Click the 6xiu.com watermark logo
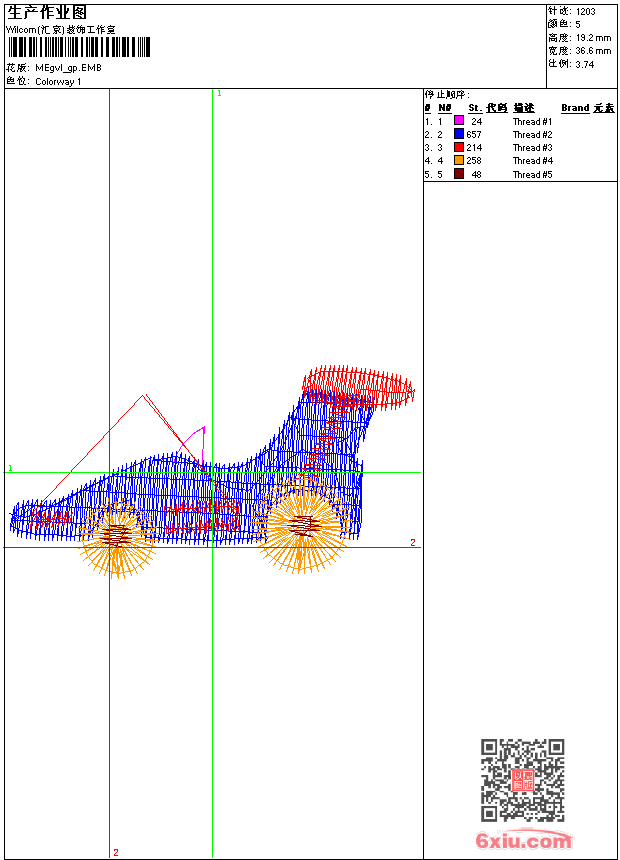This screenshot has width=620, height=860. tap(524, 840)
